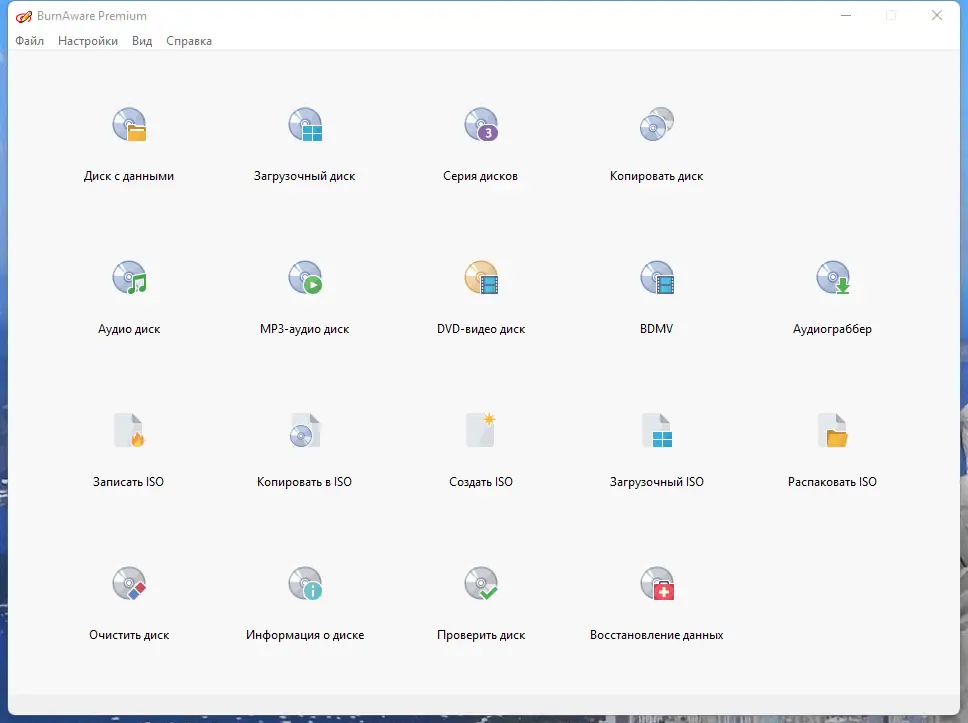
Task: Open the Настройки menu
Action: pyautogui.click(x=88, y=41)
